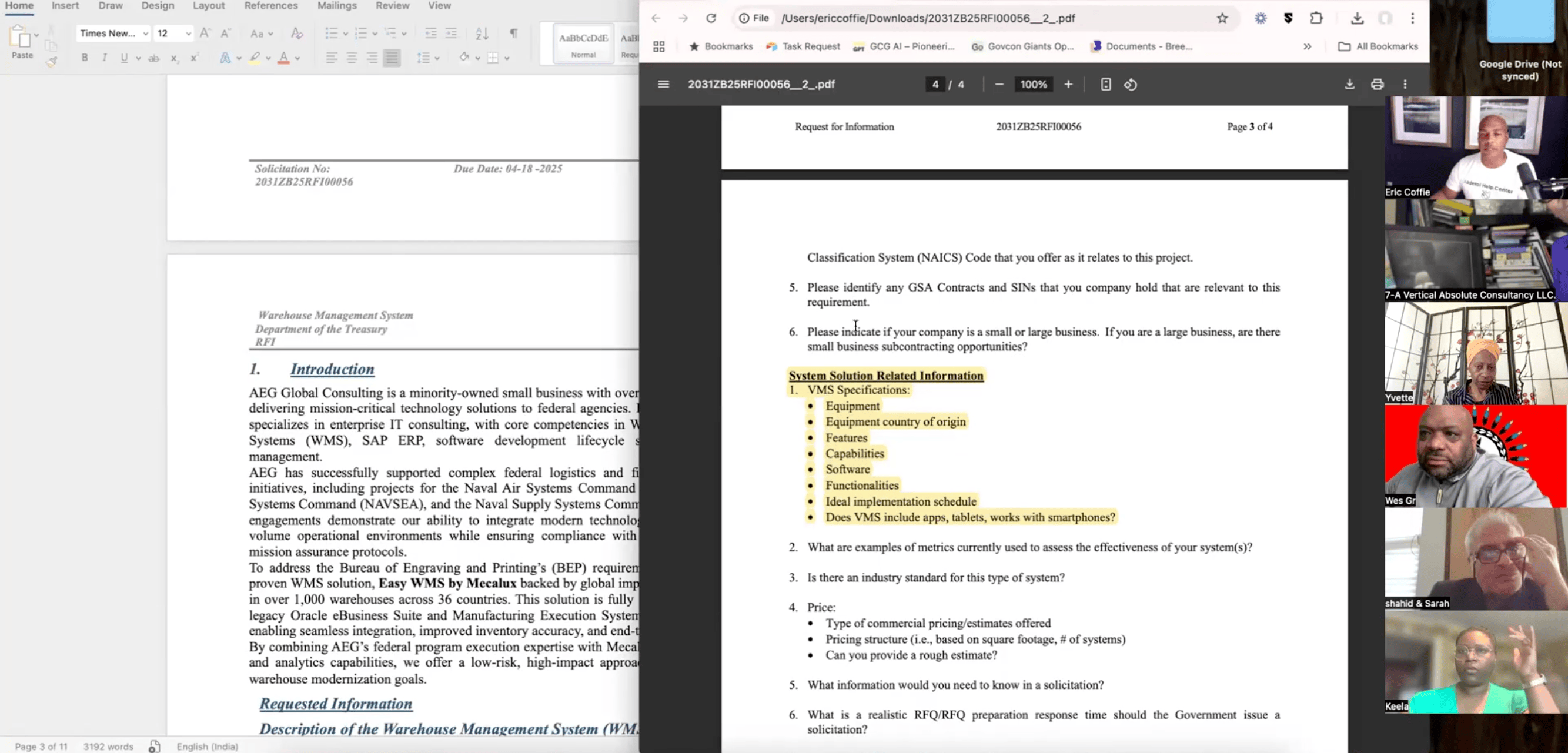Apply superscript formatting in Word
This screenshot has width=1568, height=753.
tap(194, 58)
